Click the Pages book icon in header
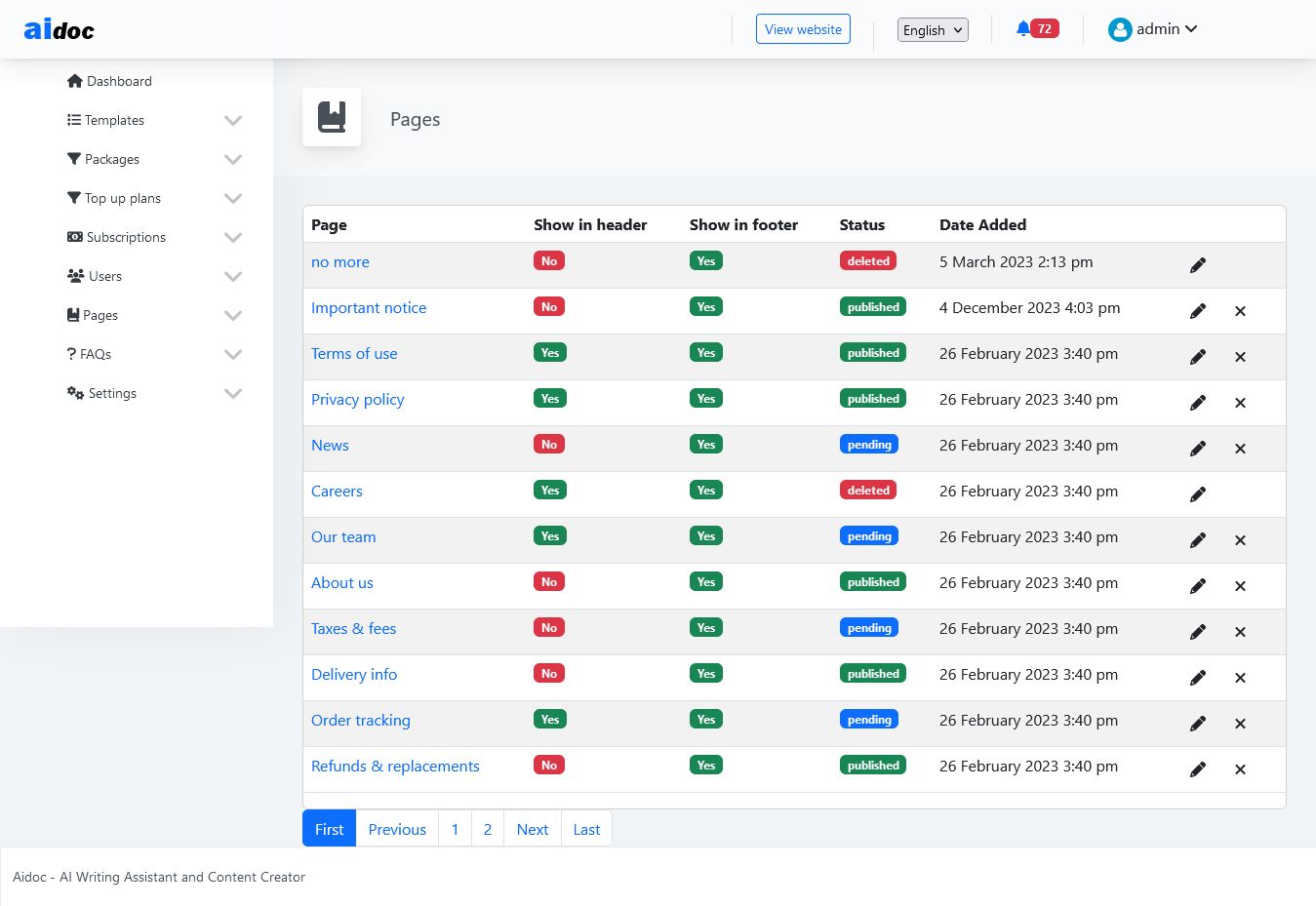This screenshot has width=1316, height=906. coord(332,117)
